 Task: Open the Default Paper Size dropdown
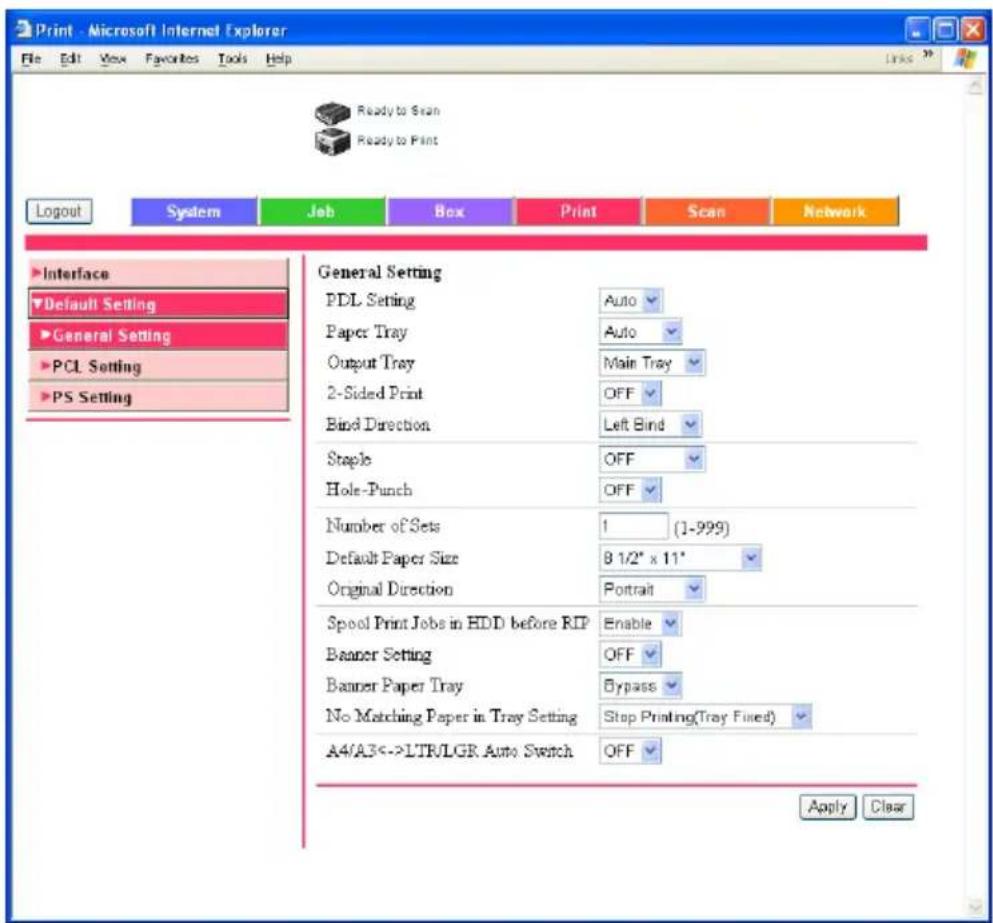click(680, 558)
